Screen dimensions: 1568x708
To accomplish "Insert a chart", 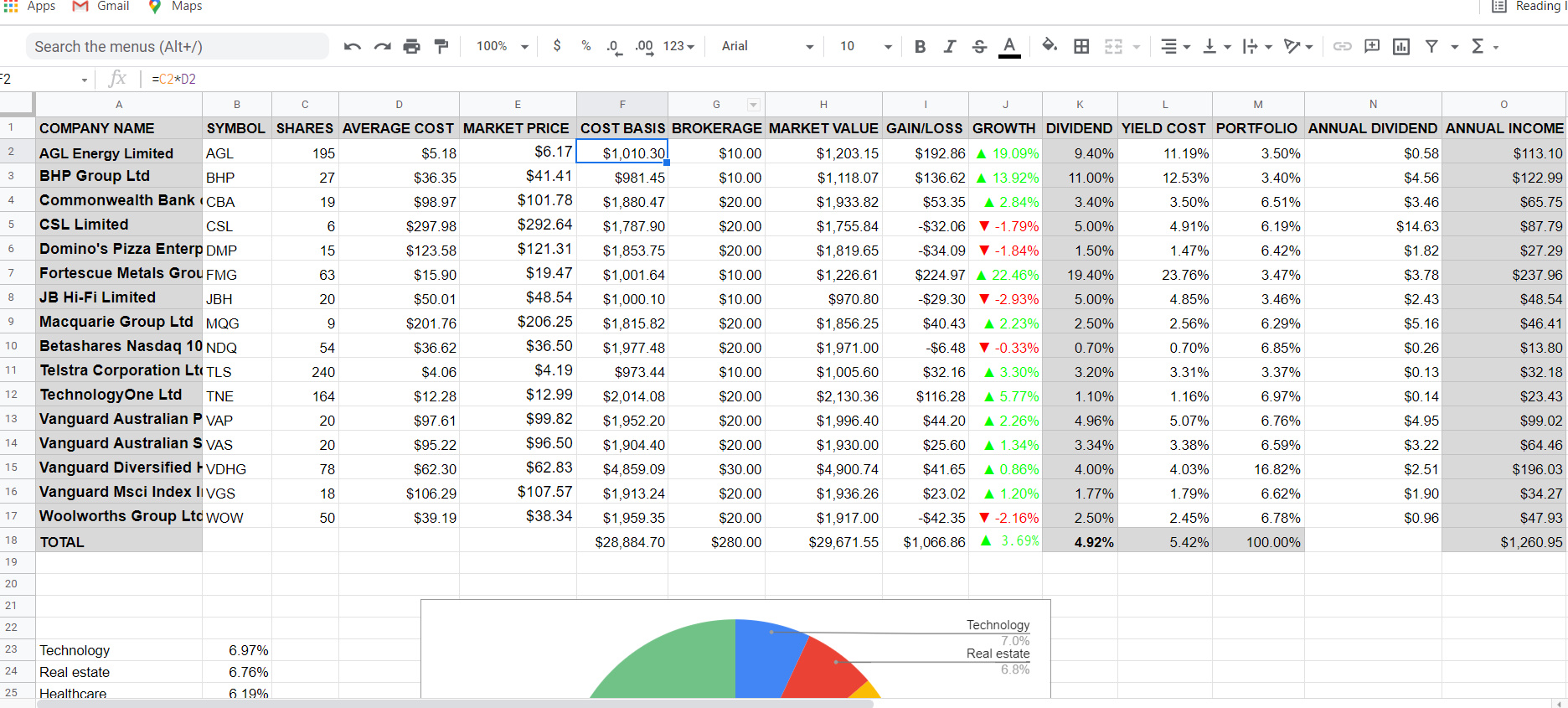I will tap(1401, 47).
